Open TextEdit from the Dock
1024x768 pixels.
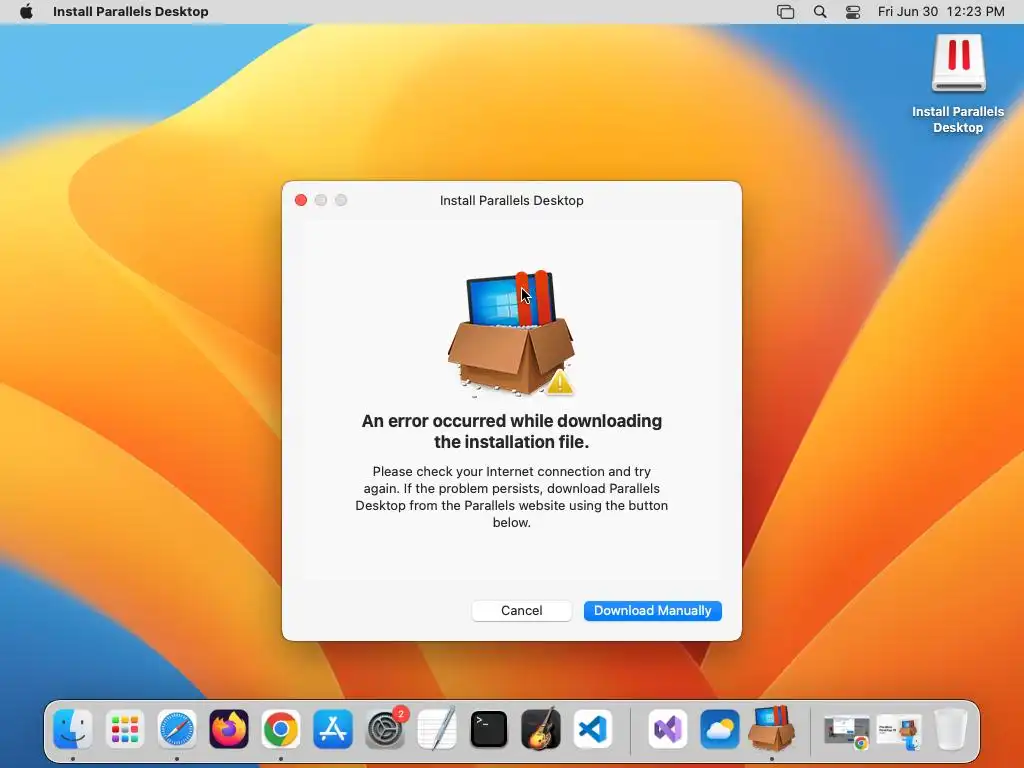437,729
